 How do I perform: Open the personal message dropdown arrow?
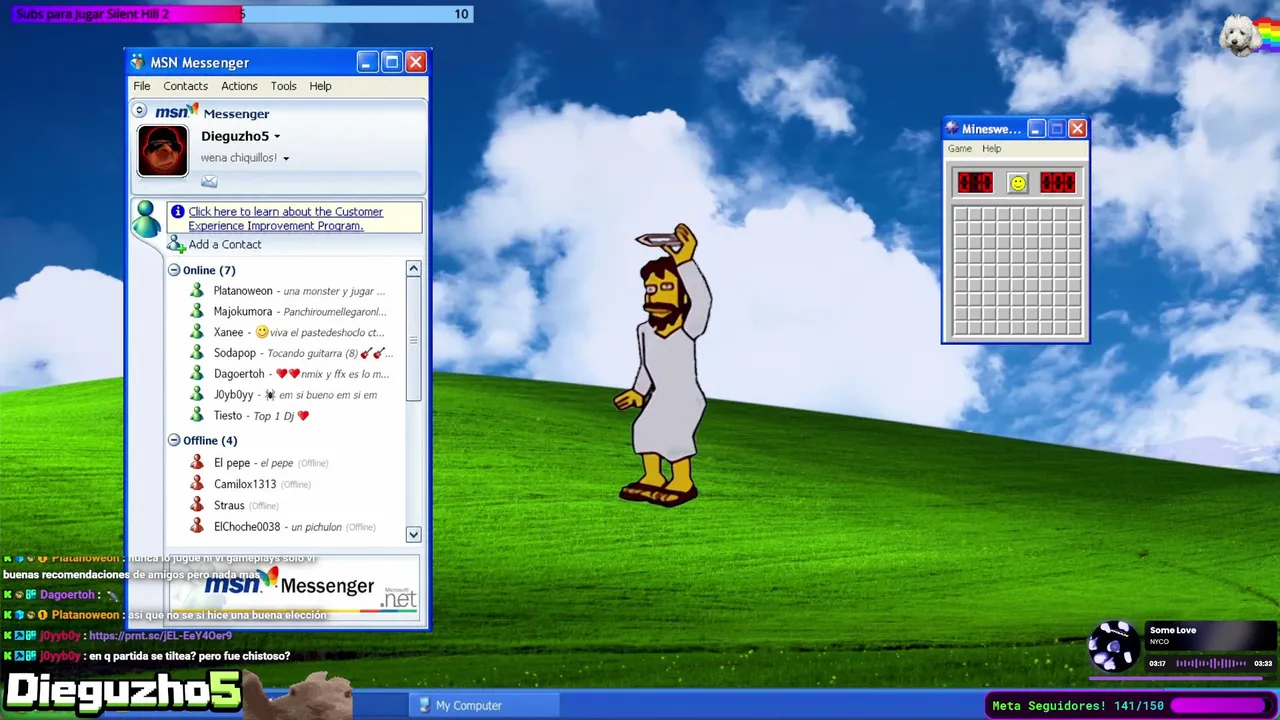click(286, 159)
